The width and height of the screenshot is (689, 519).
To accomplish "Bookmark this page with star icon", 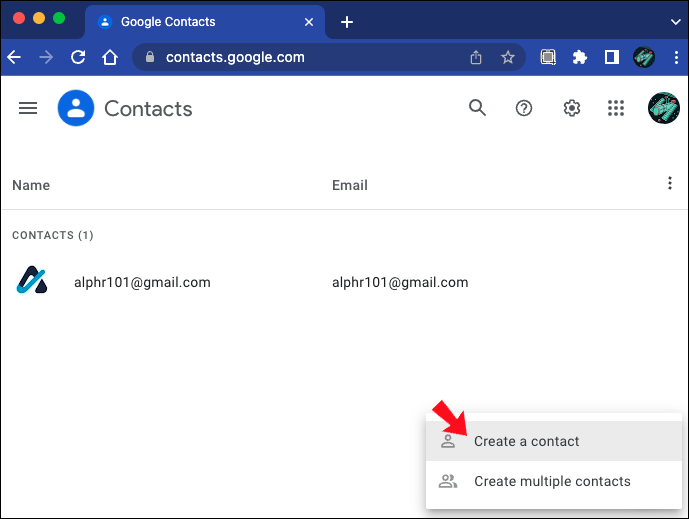I will click(508, 58).
